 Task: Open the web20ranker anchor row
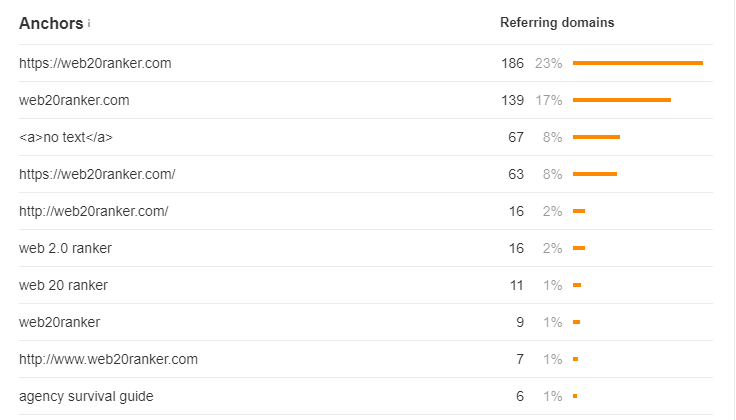pyautogui.click(x=59, y=322)
